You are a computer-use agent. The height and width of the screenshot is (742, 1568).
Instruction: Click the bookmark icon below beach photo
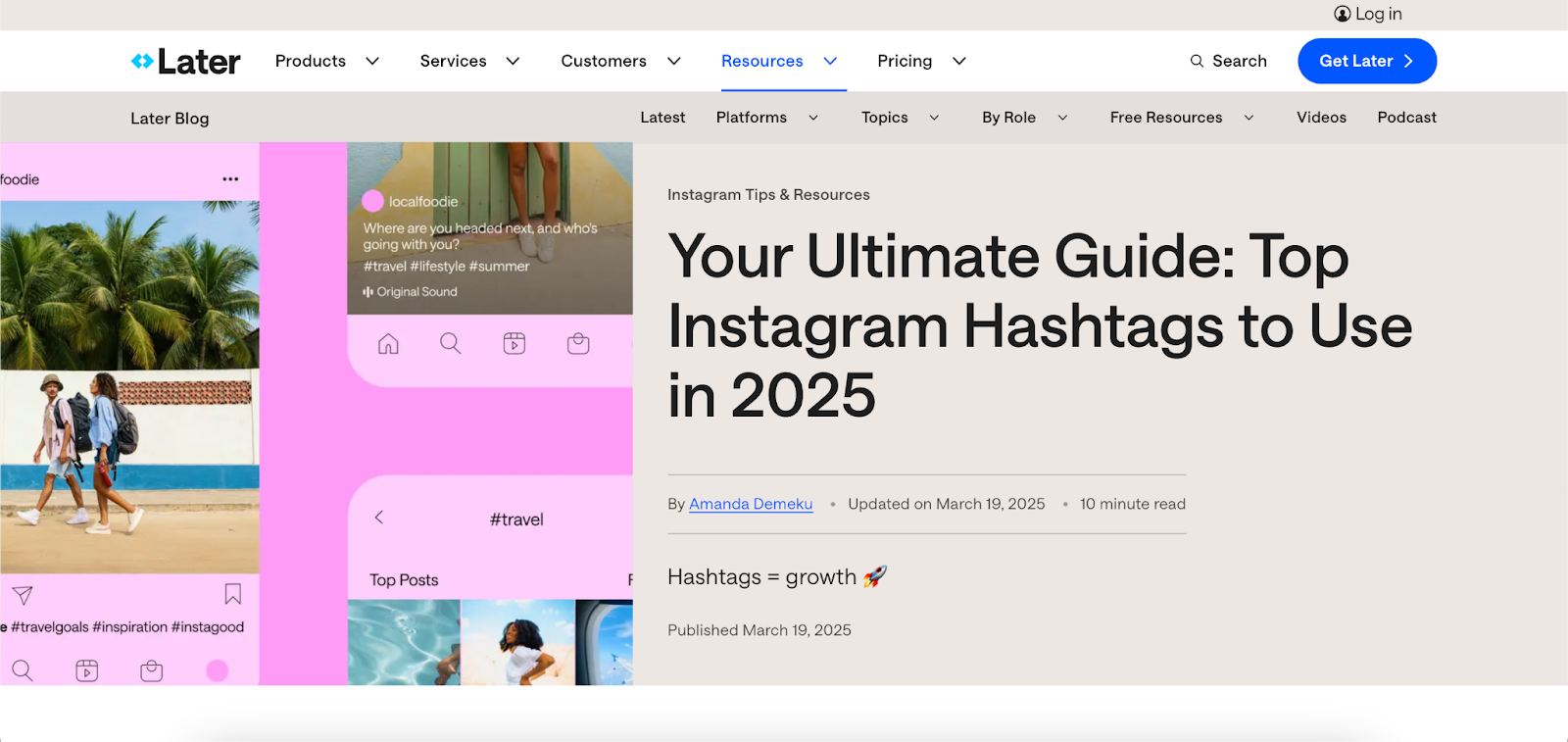[x=233, y=594]
